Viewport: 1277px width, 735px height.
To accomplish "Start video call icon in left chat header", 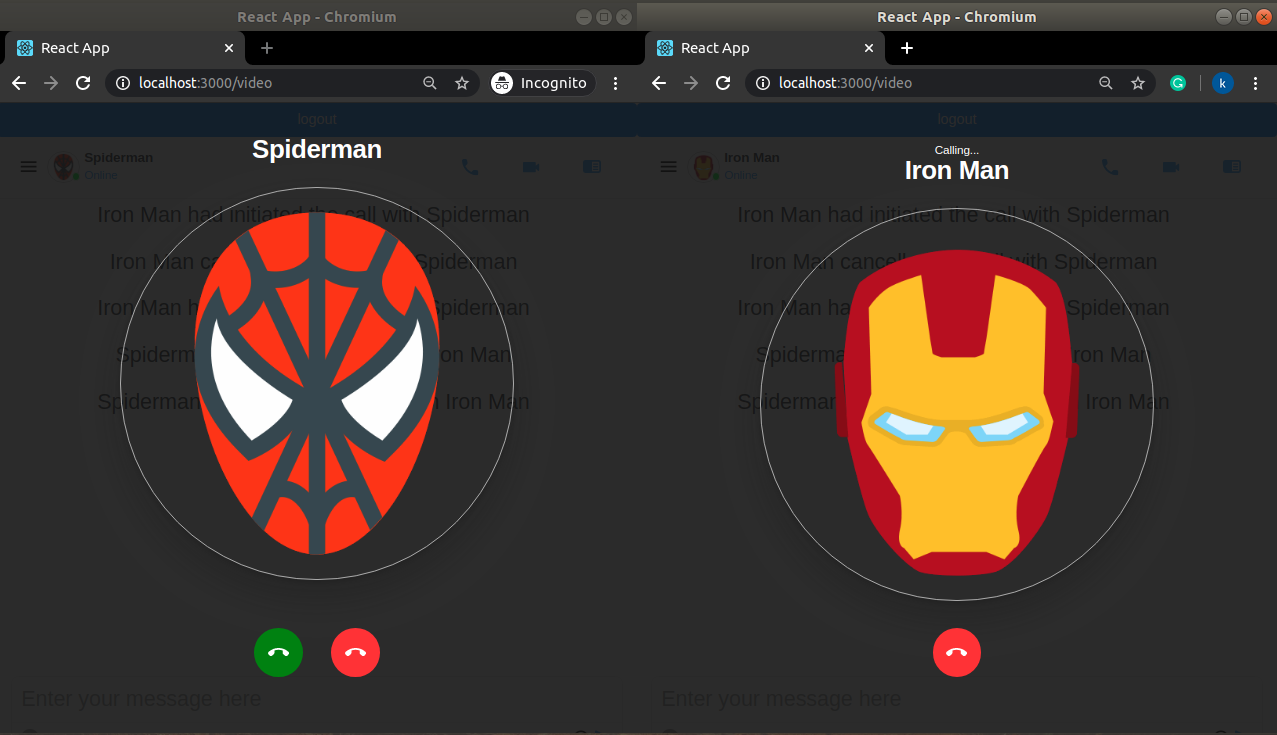I will [x=531, y=167].
